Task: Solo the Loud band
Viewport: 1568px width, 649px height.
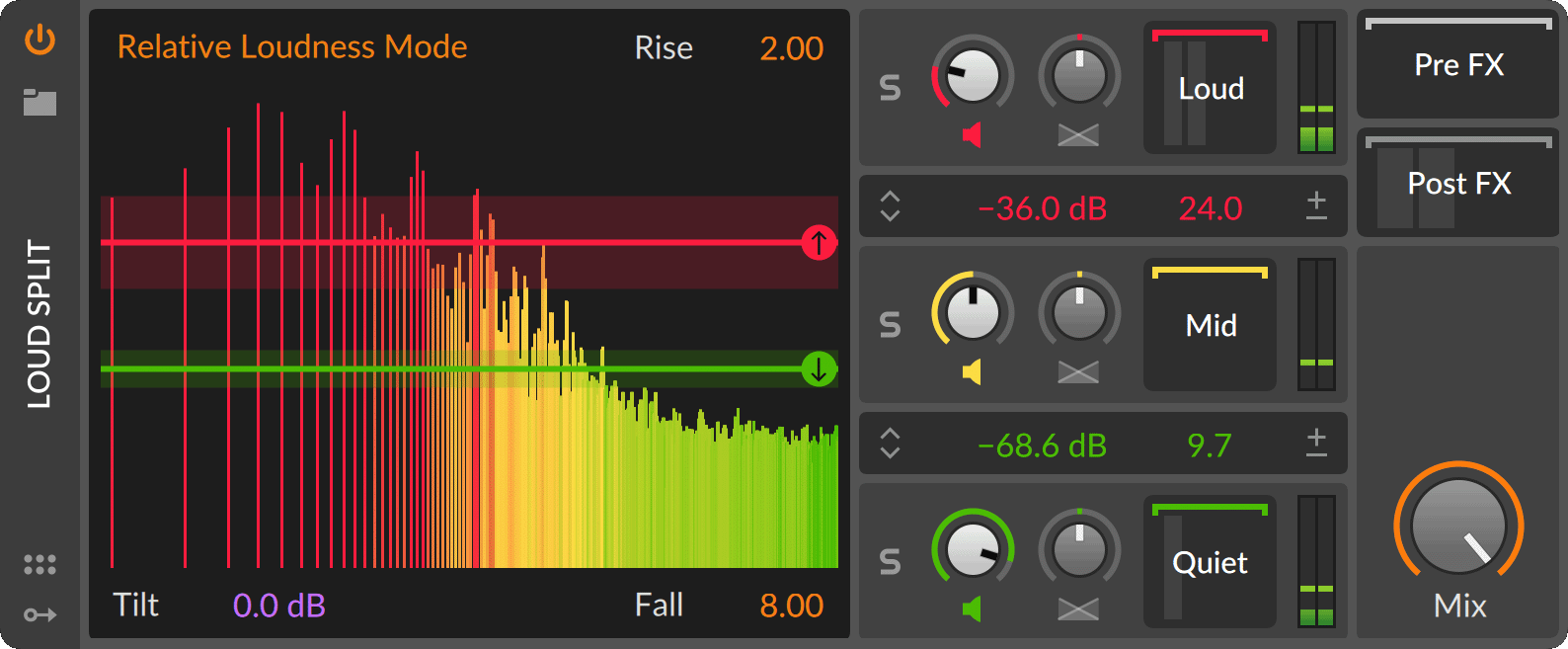Action: click(891, 89)
